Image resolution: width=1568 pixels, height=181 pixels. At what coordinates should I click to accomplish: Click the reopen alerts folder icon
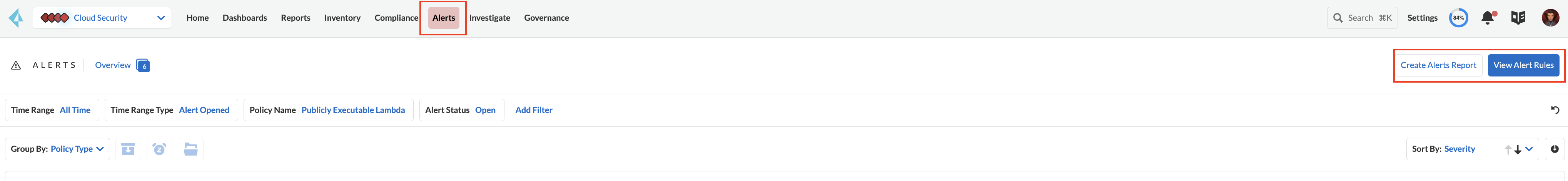(x=190, y=149)
